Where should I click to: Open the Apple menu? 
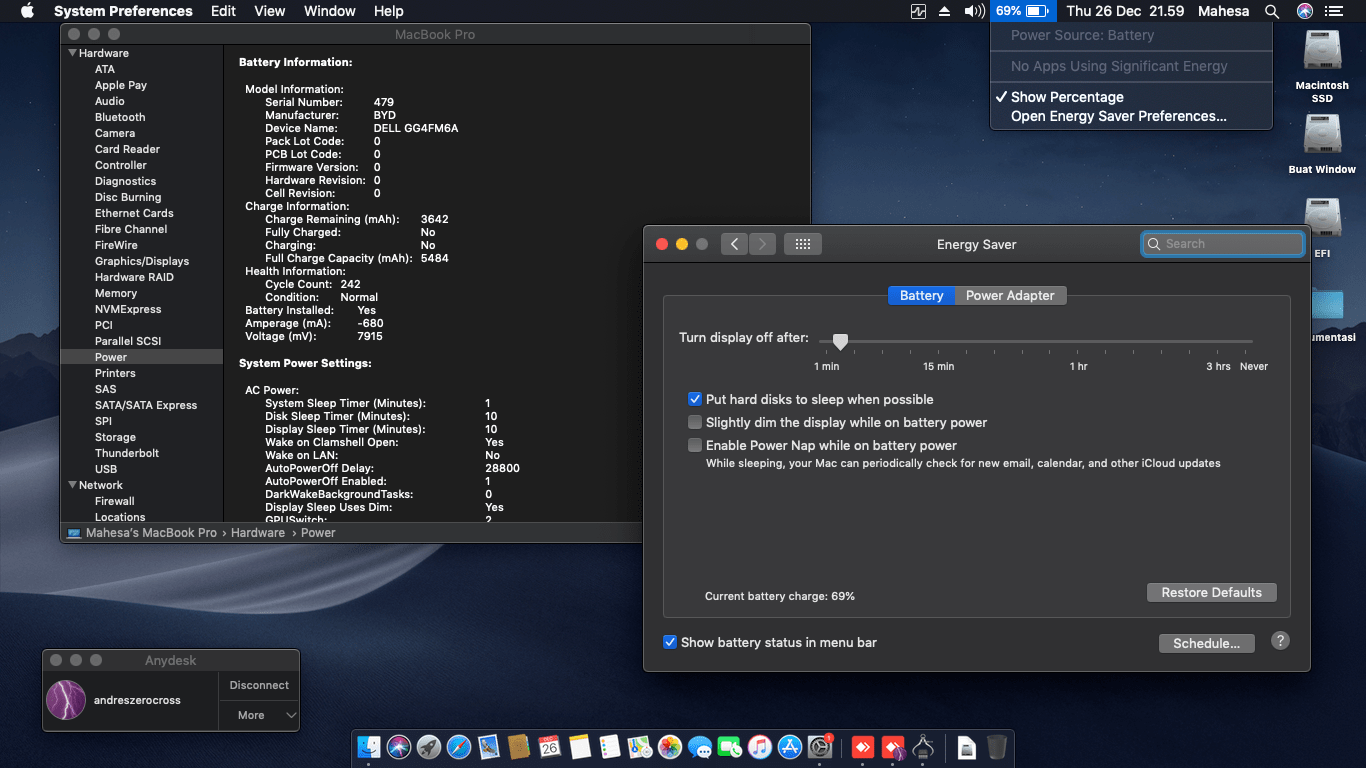point(27,11)
